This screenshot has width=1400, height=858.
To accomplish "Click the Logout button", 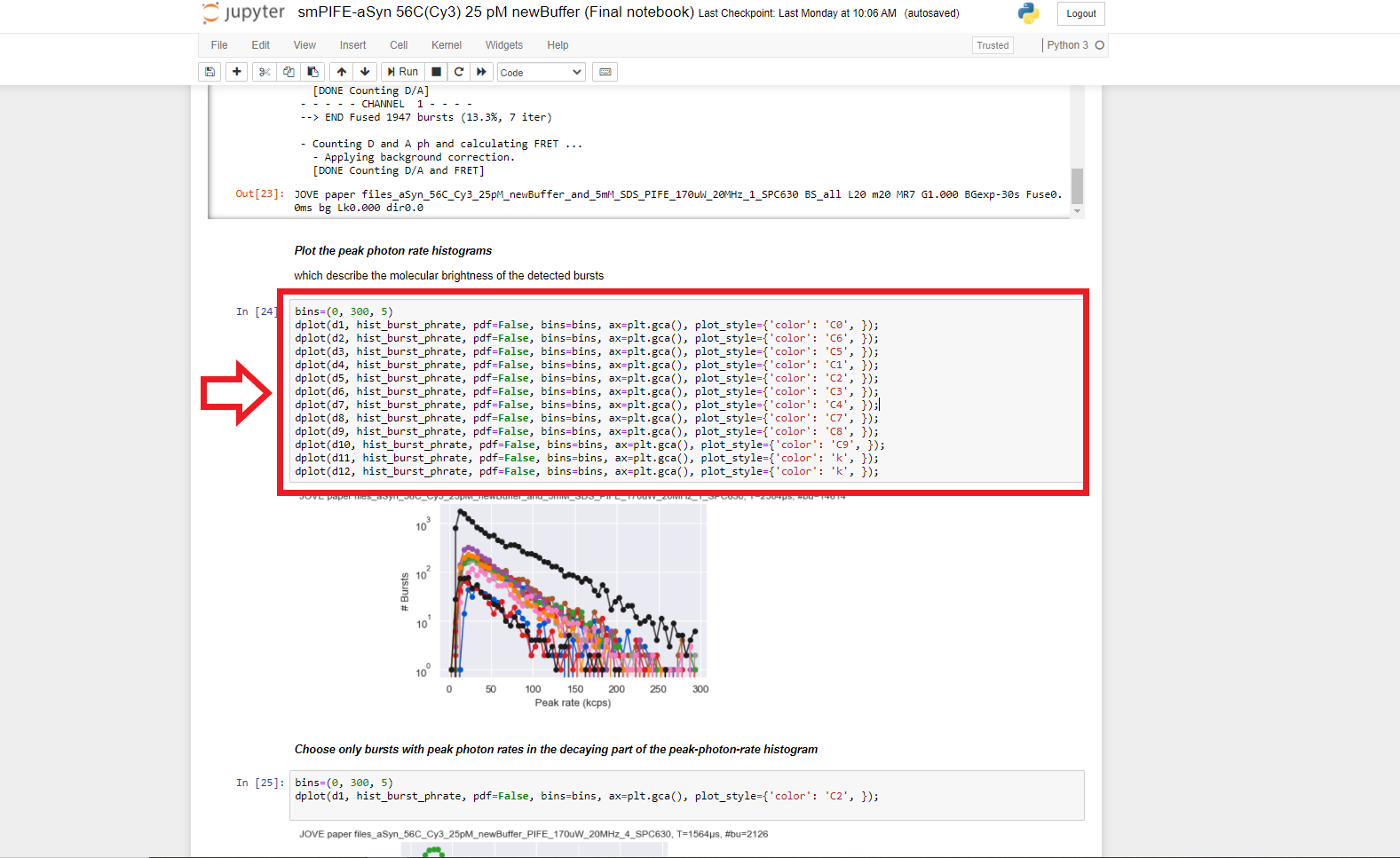I will [x=1081, y=13].
